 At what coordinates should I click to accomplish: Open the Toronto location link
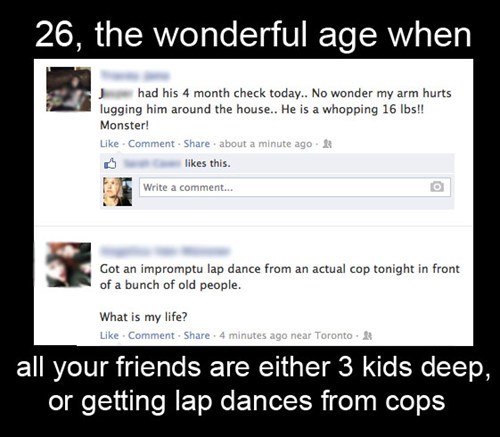click(333, 335)
